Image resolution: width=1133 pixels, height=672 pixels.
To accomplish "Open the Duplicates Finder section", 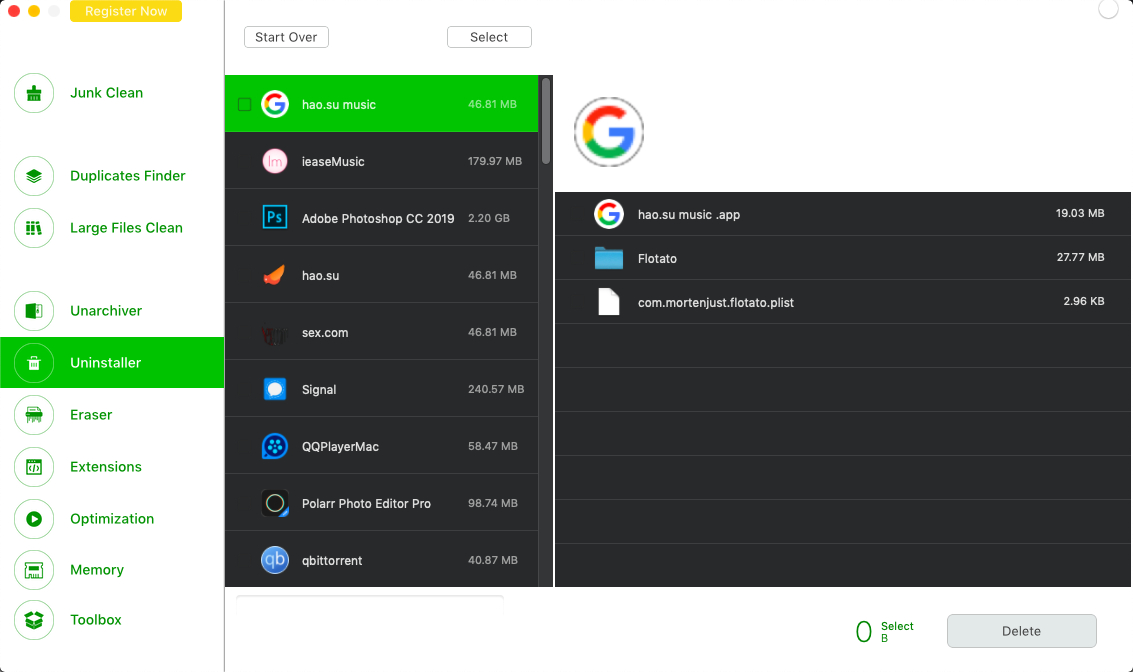I will coord(127,176).
